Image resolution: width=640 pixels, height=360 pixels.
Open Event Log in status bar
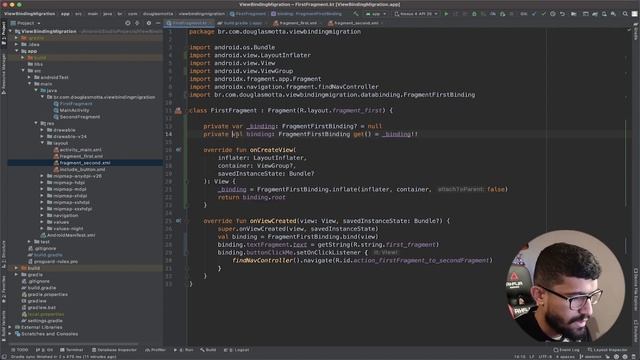click(x=566, y=350)
